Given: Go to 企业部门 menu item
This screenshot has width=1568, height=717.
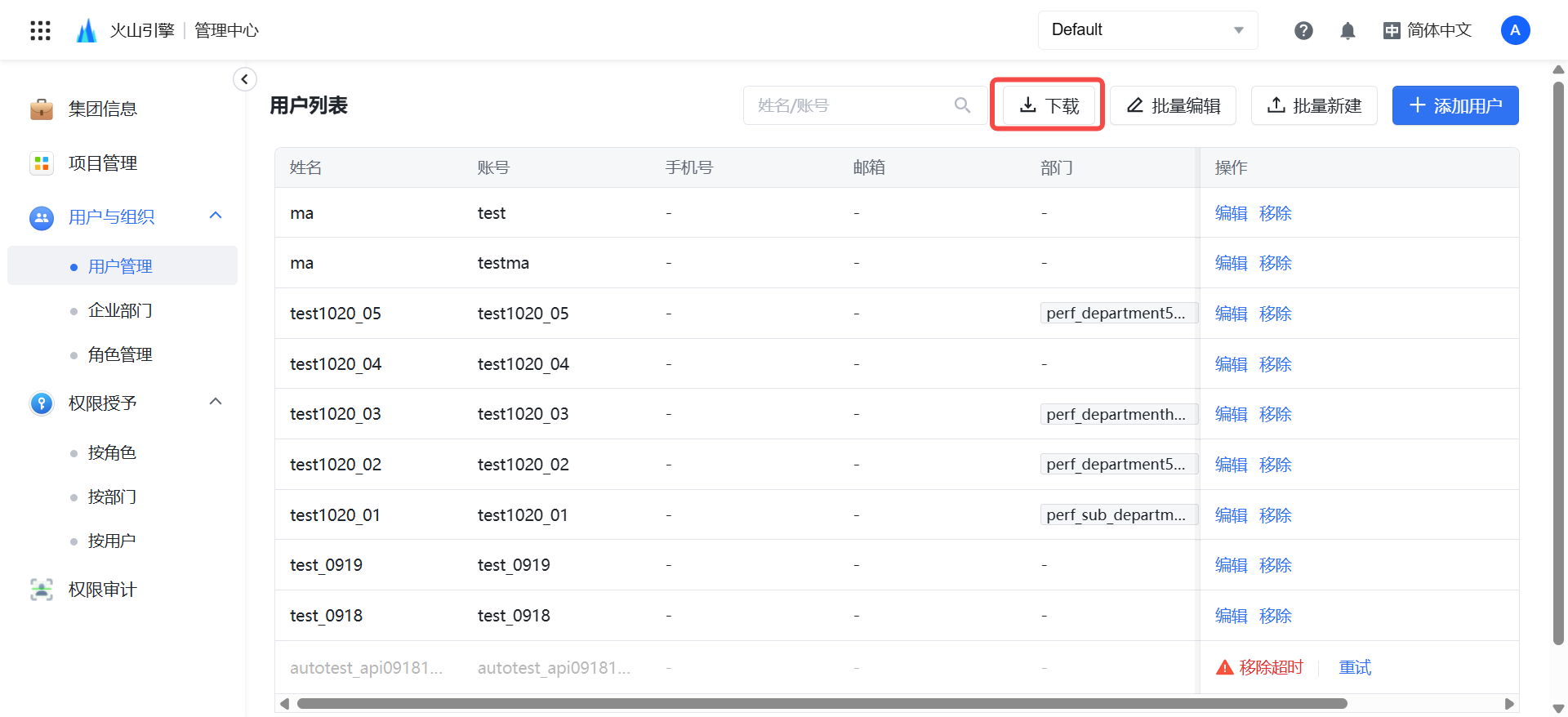Looking at the screenshot, I should pos(120,310).
